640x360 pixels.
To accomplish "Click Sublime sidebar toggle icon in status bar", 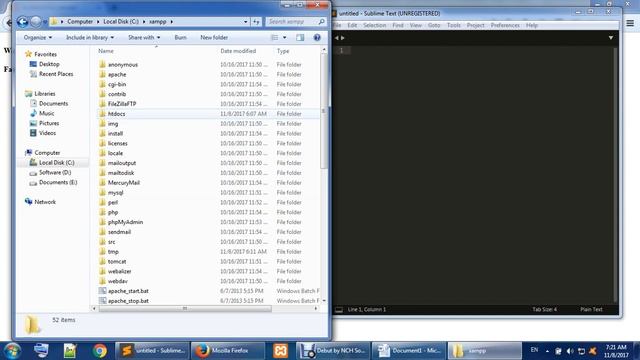I will point(339,310).
